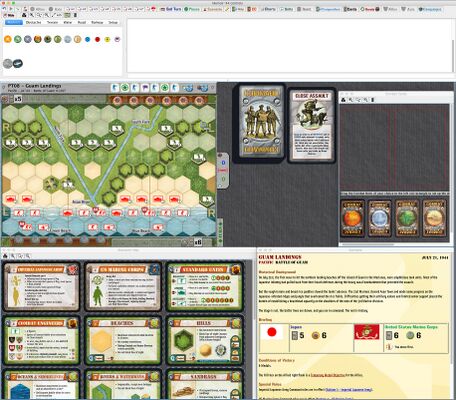The height and width of the screenshot is (400, 456).
Task: Click the landing craft icon left of the last one
Action: 188,88
